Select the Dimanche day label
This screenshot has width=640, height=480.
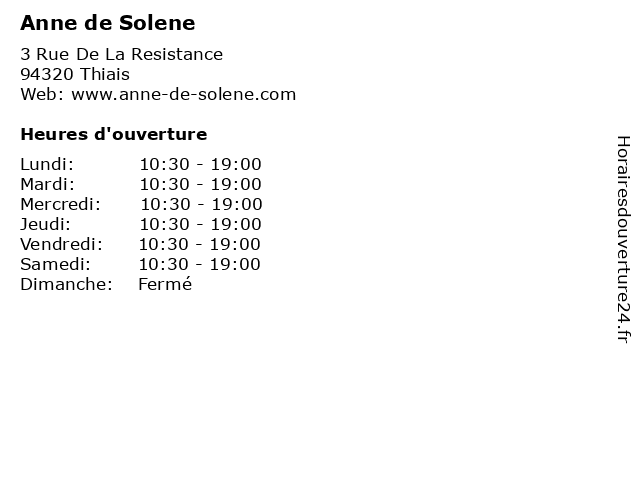(x=67, y=284)
